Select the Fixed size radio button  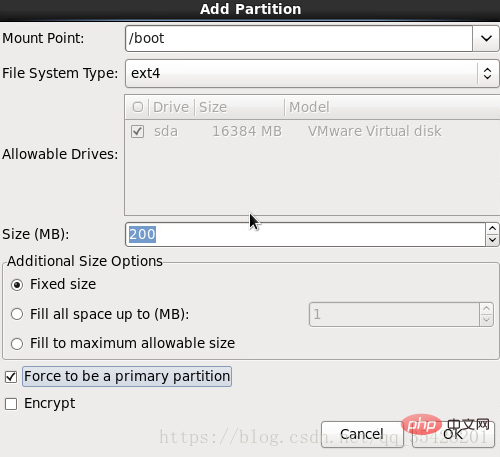point(17,285)
